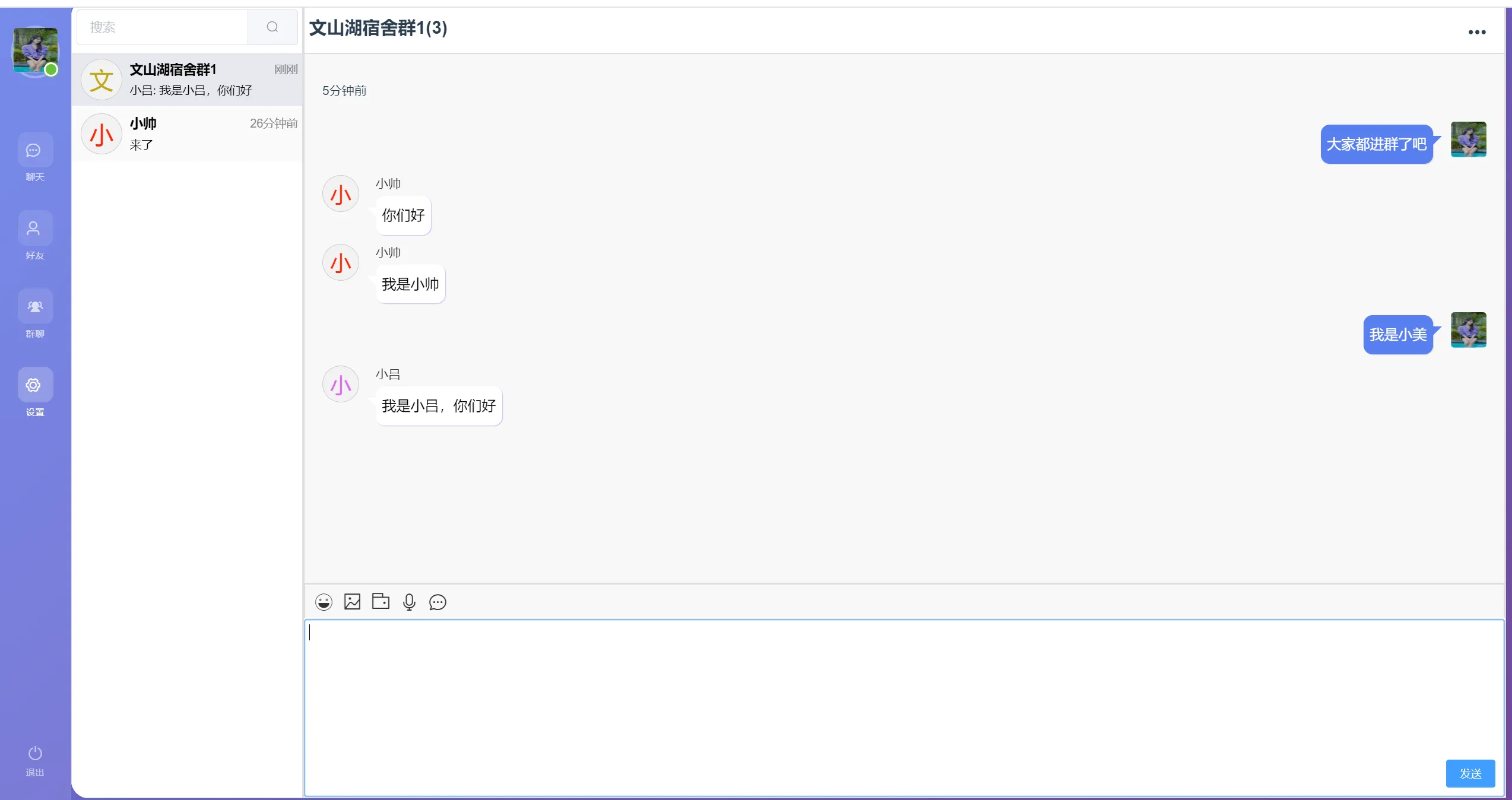Viewport: 1512px width, 800px height.
Task: Click the 我是小美 message bubble
Action: click(1397, 335)
